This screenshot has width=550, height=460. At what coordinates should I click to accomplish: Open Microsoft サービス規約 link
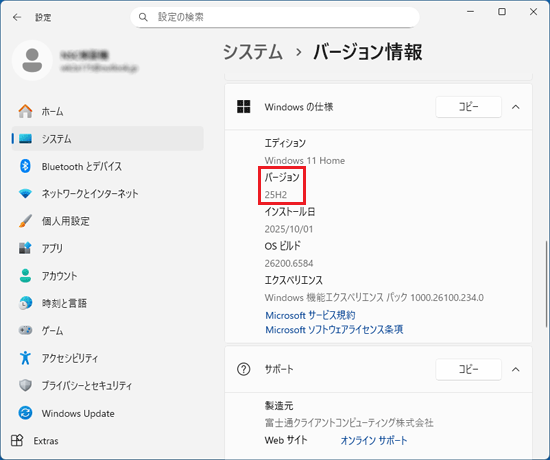pyautogui.click(x=310, y=315)
